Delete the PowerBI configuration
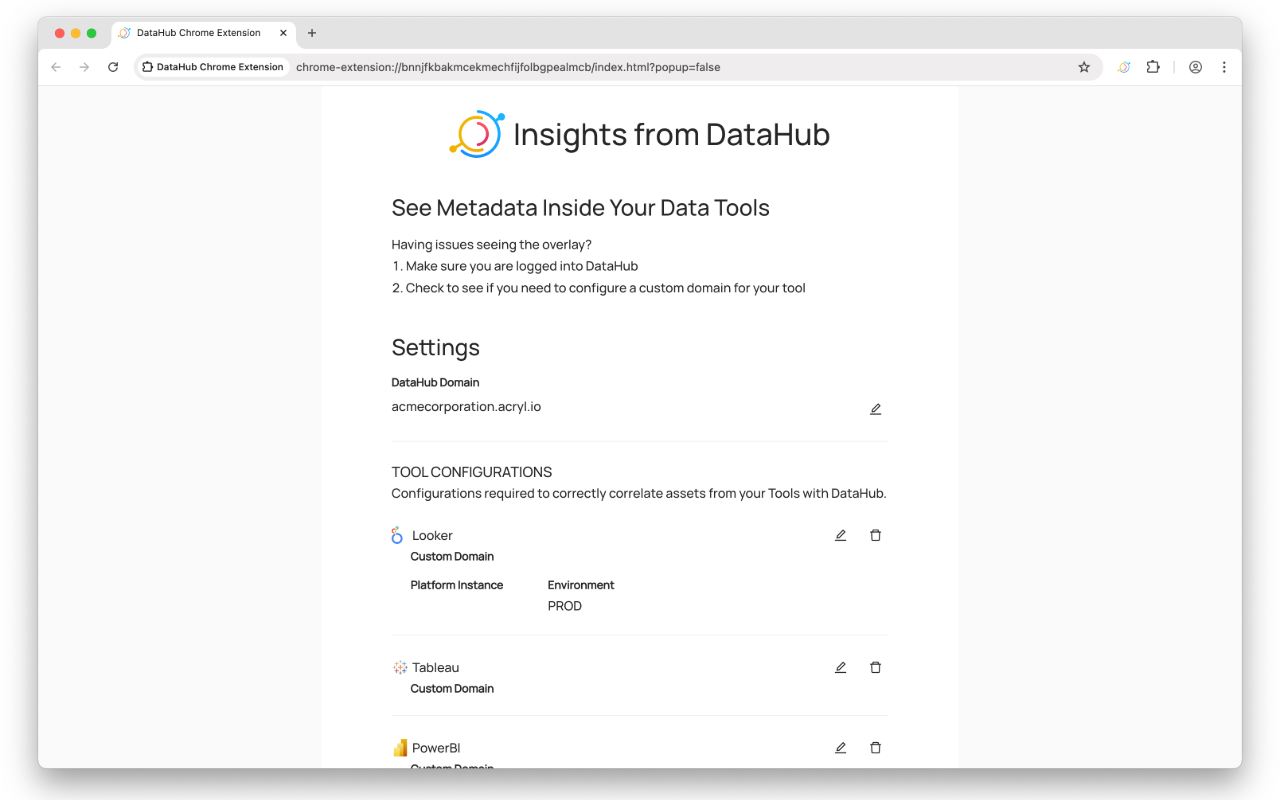The image size is (1280, 800). point(875,747)
